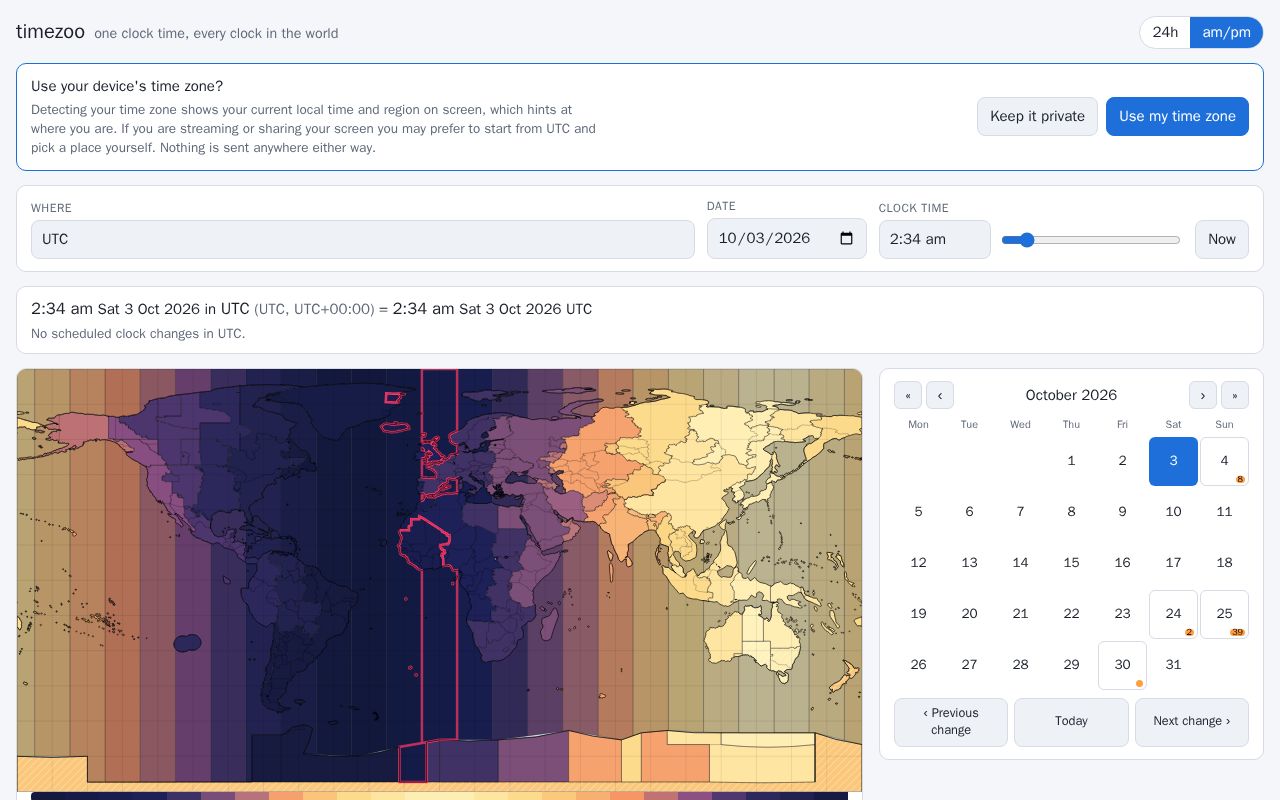Jump forward one year with » button
This screenshot has height=800, width=1280.
(1235, 395)
